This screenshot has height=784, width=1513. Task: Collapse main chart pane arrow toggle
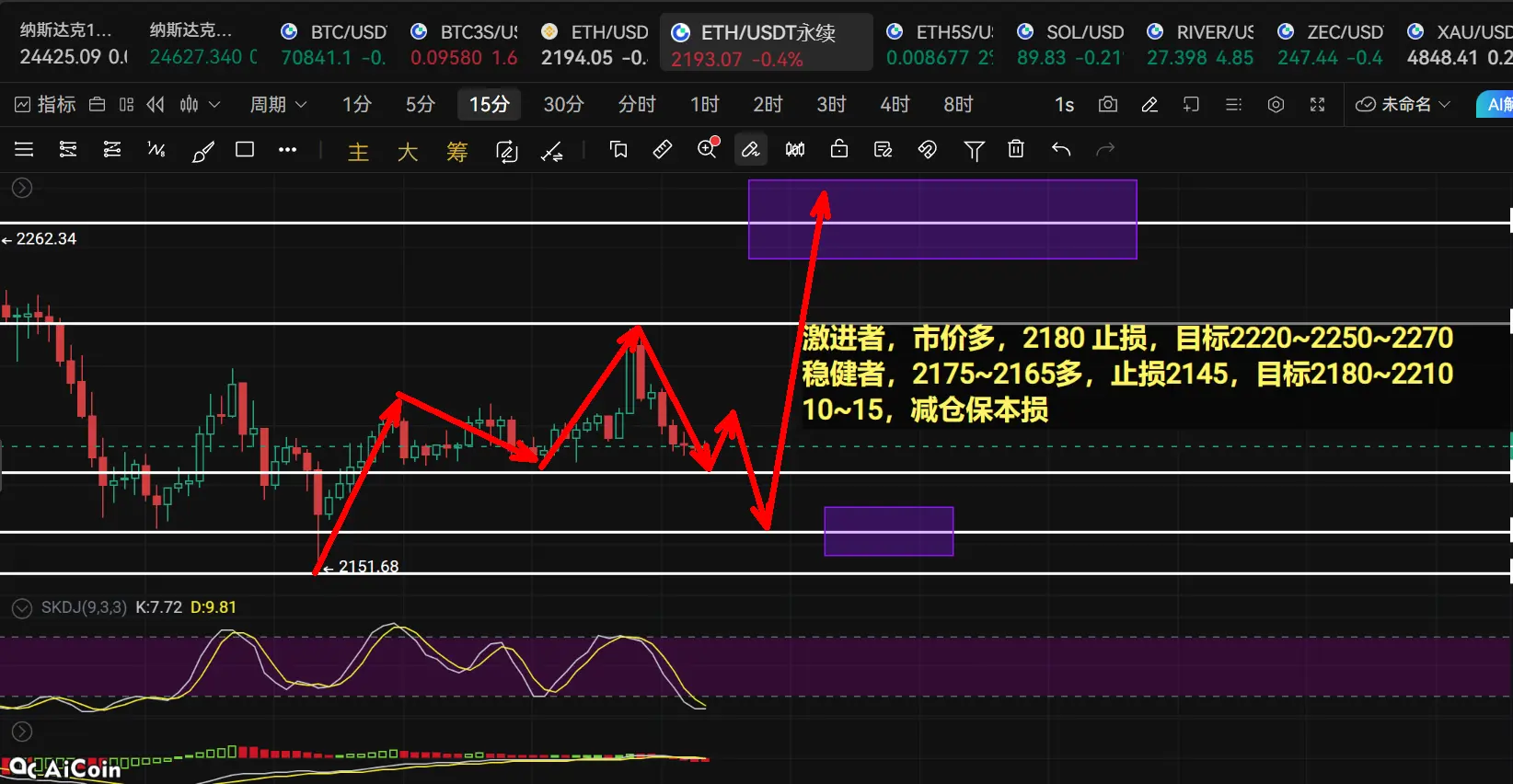tap(22, 188)
